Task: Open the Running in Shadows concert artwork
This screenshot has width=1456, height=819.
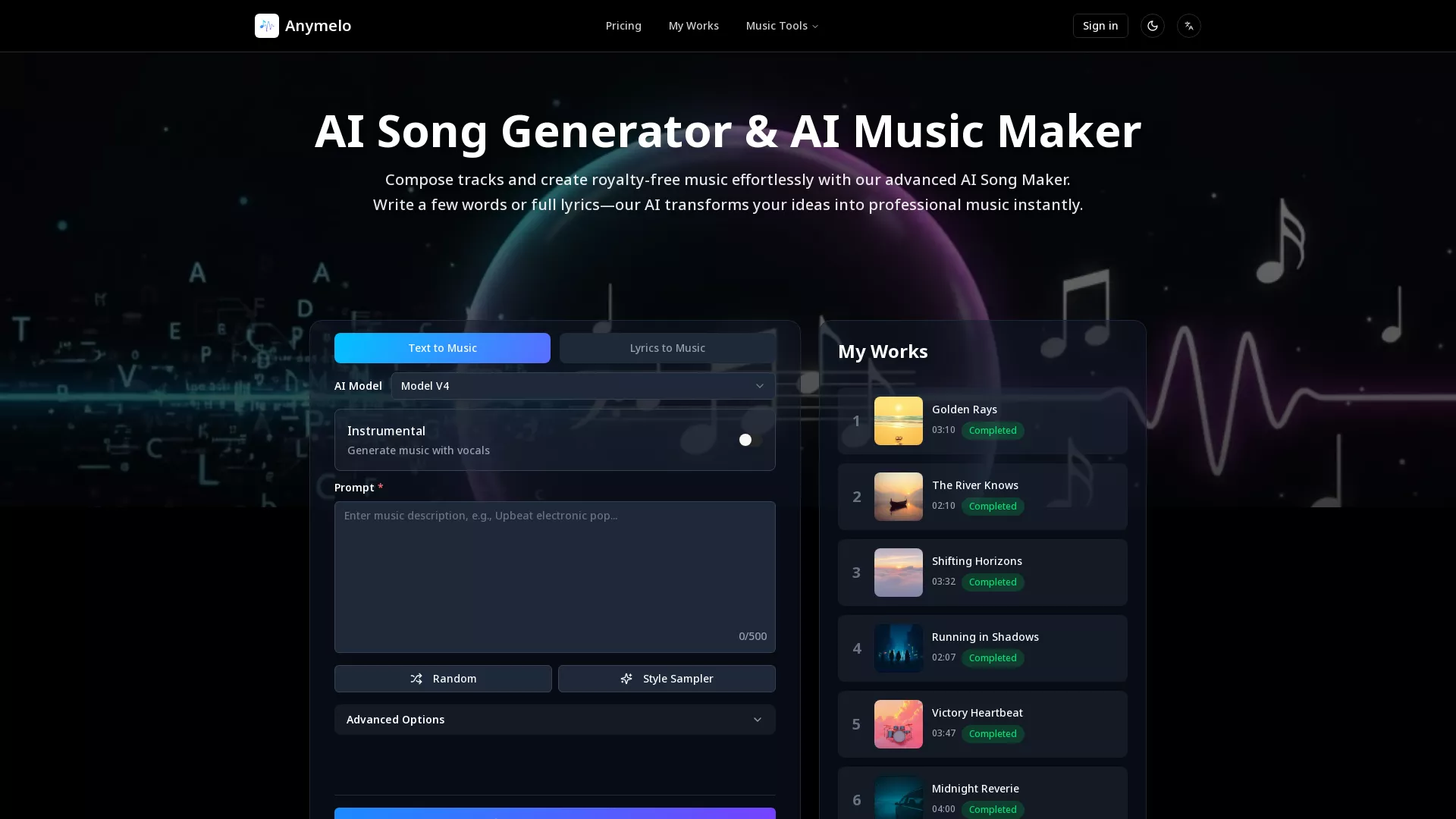Action: click(x=898, y=648)
